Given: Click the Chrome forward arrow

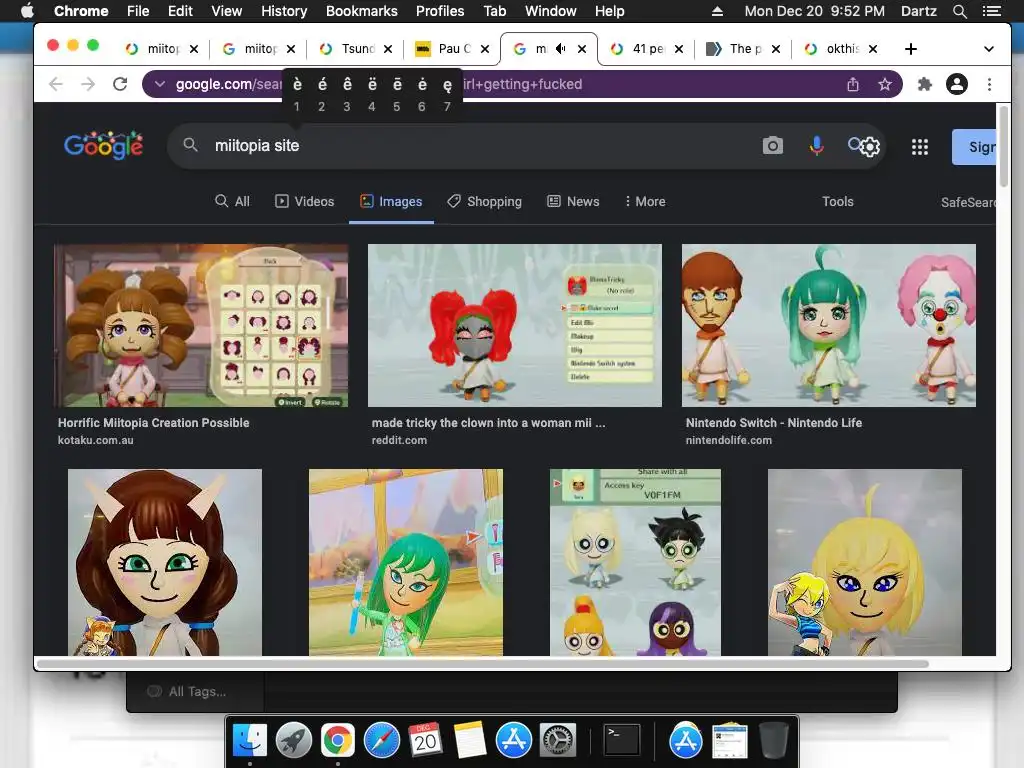Looking at the screenshot, I should (x=88, y=84).
